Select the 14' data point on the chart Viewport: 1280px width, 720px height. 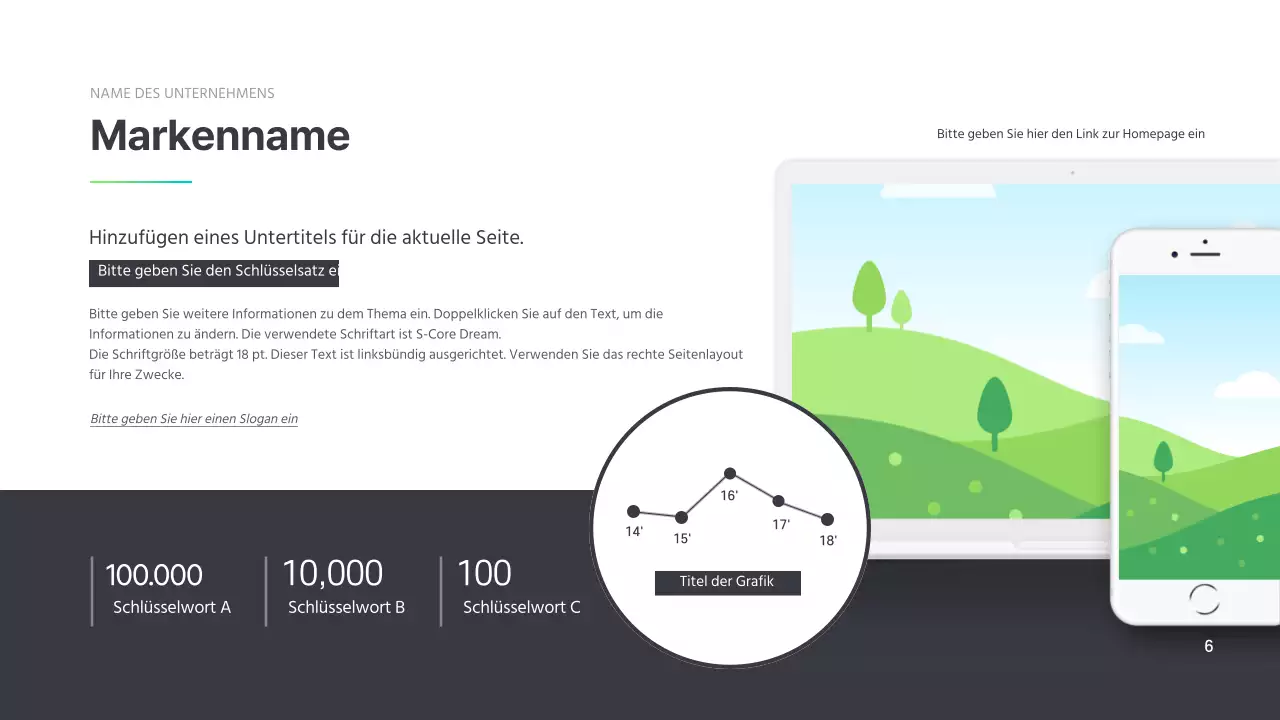pos(633,512)
